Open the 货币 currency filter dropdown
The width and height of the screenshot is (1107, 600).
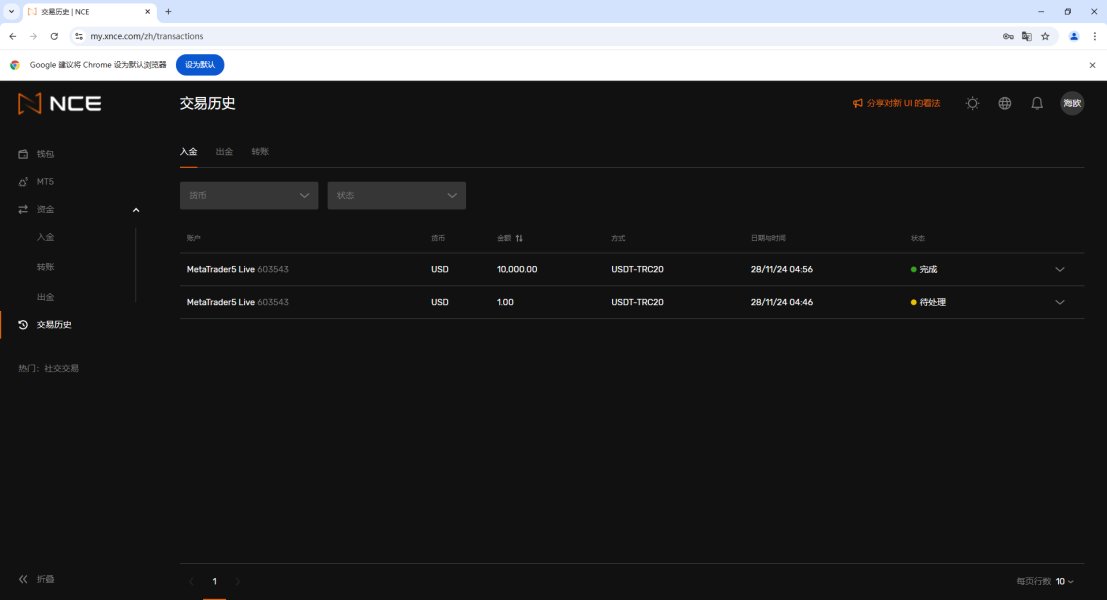tap(249, 195)
